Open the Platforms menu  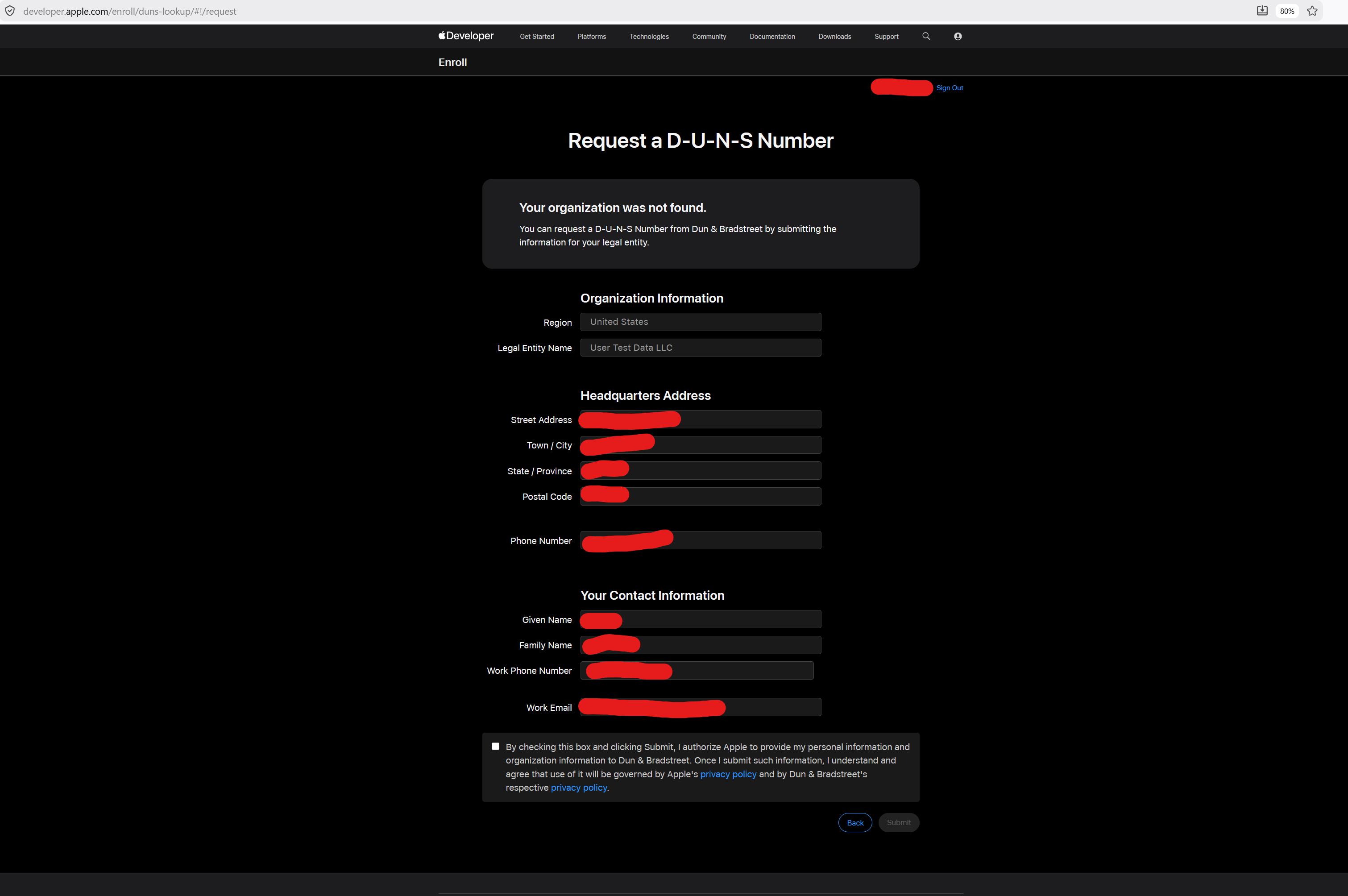(x=591, y=37)
